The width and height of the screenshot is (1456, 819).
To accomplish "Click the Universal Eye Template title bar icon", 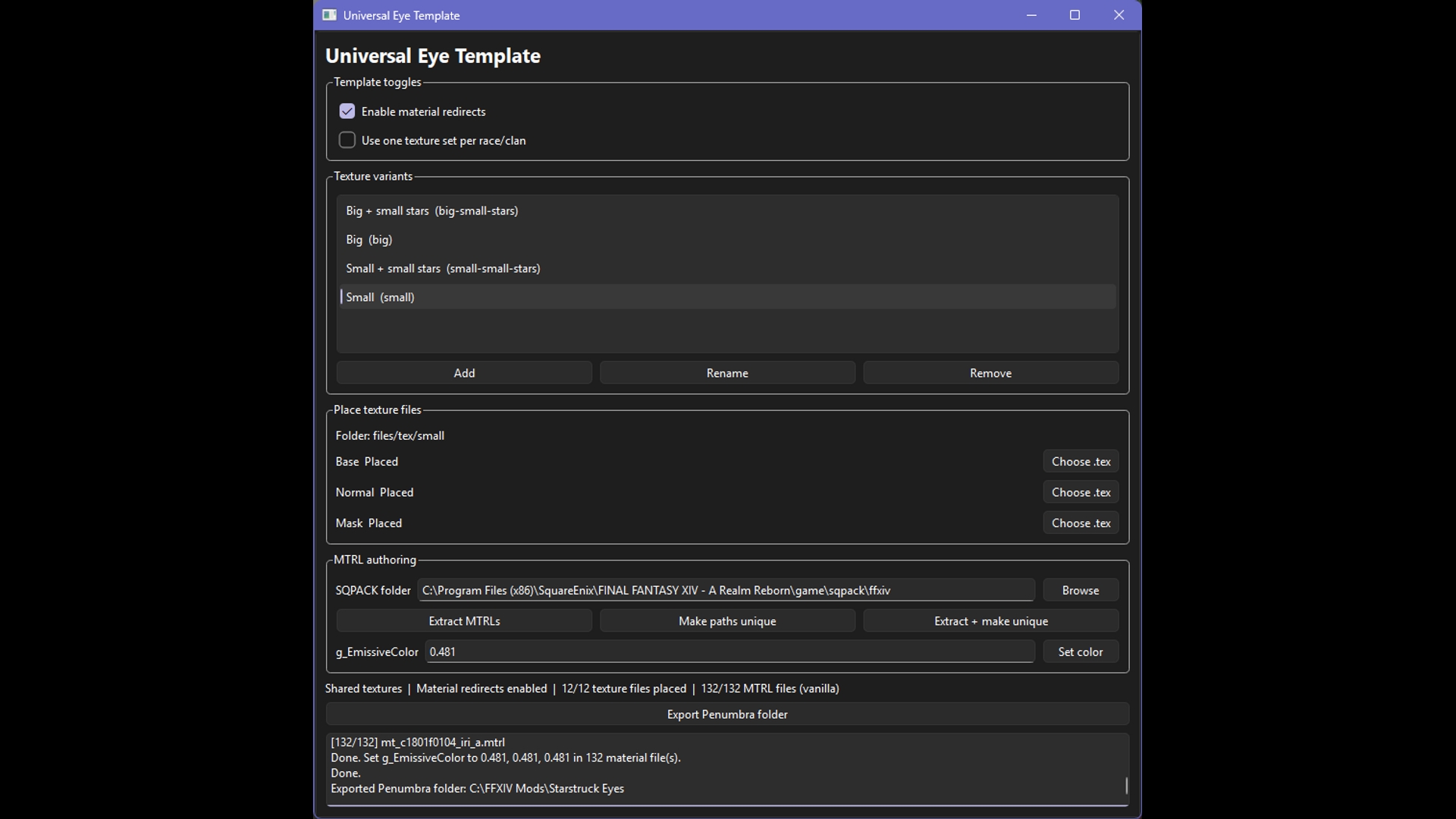I will pyautogui.click(x=329, y=15).
